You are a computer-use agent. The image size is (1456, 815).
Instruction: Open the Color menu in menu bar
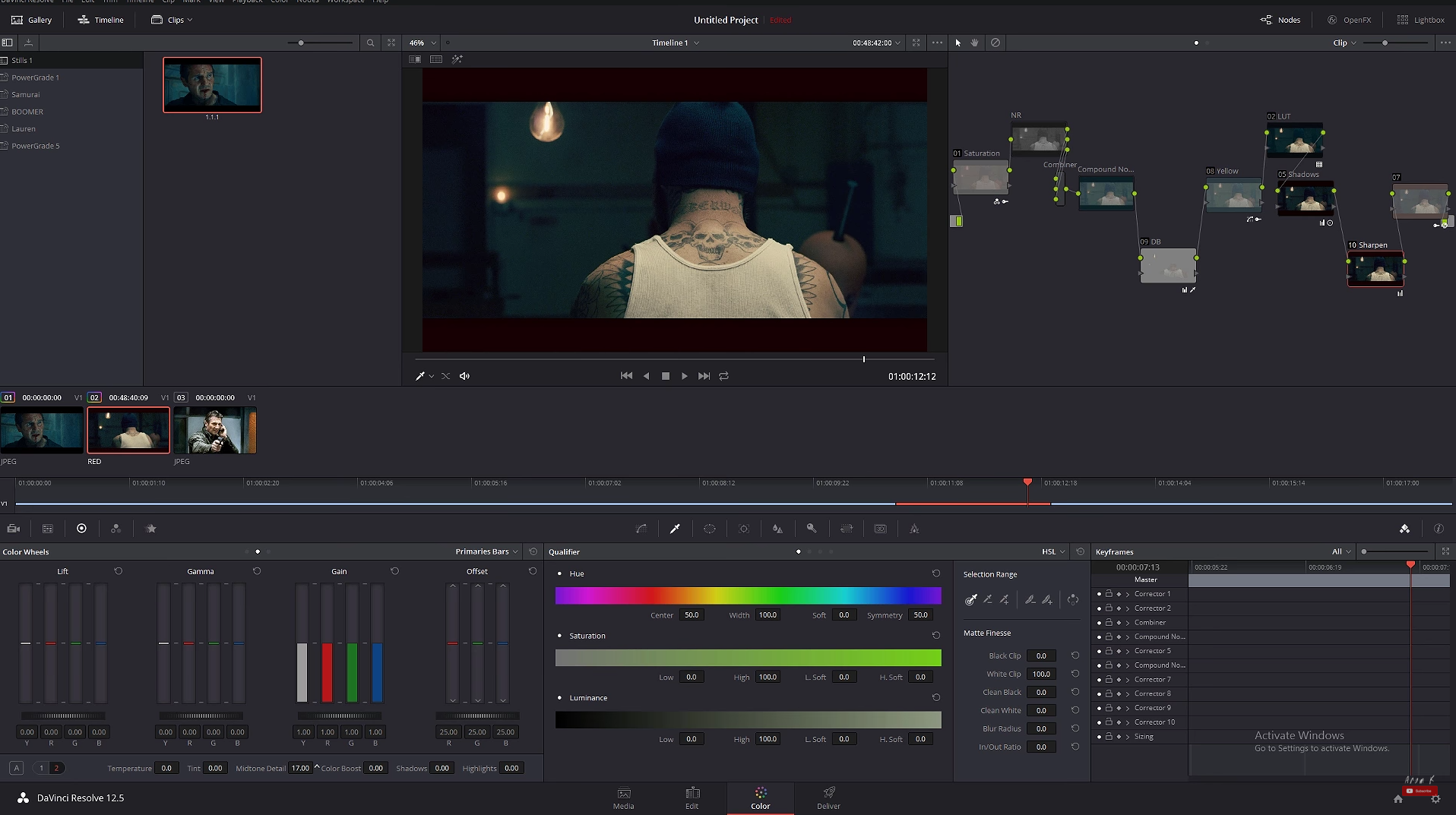click(279, 2)
